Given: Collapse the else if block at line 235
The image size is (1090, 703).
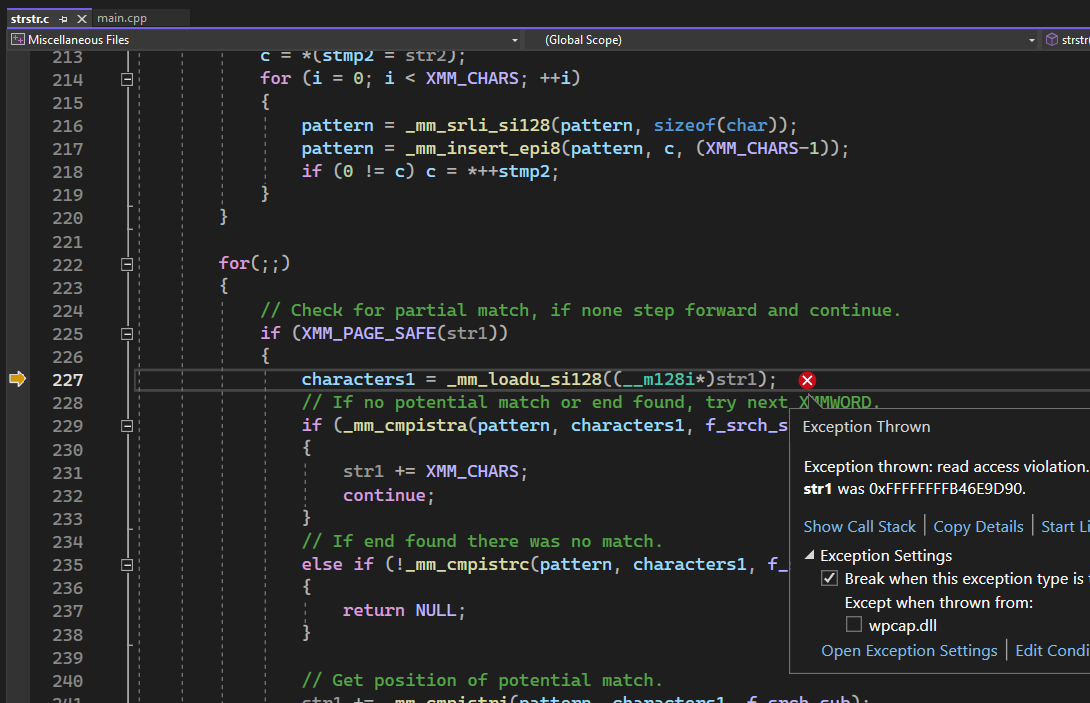Looking at the screenshot, I should click(x=127, y=565).
